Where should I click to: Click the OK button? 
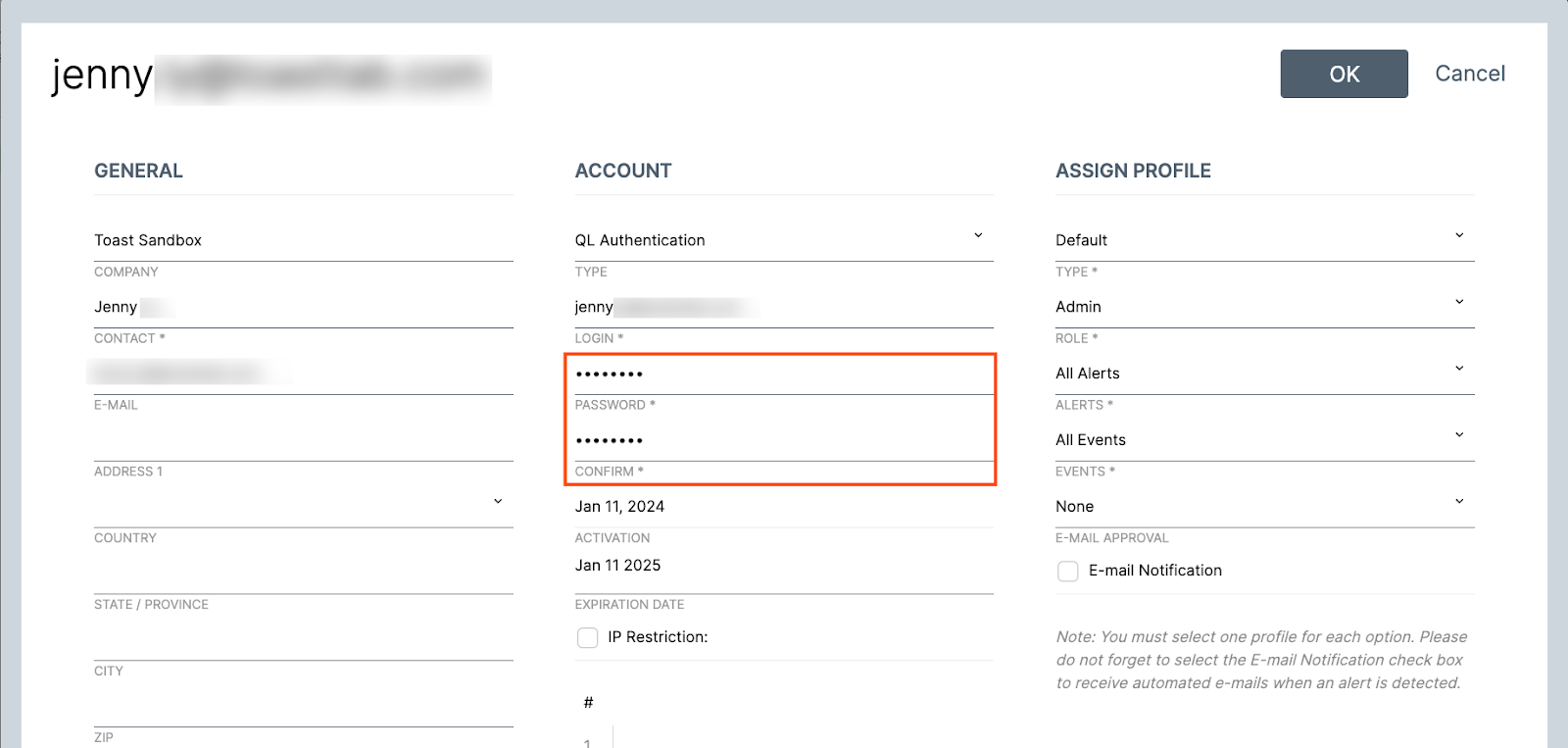1344,74
